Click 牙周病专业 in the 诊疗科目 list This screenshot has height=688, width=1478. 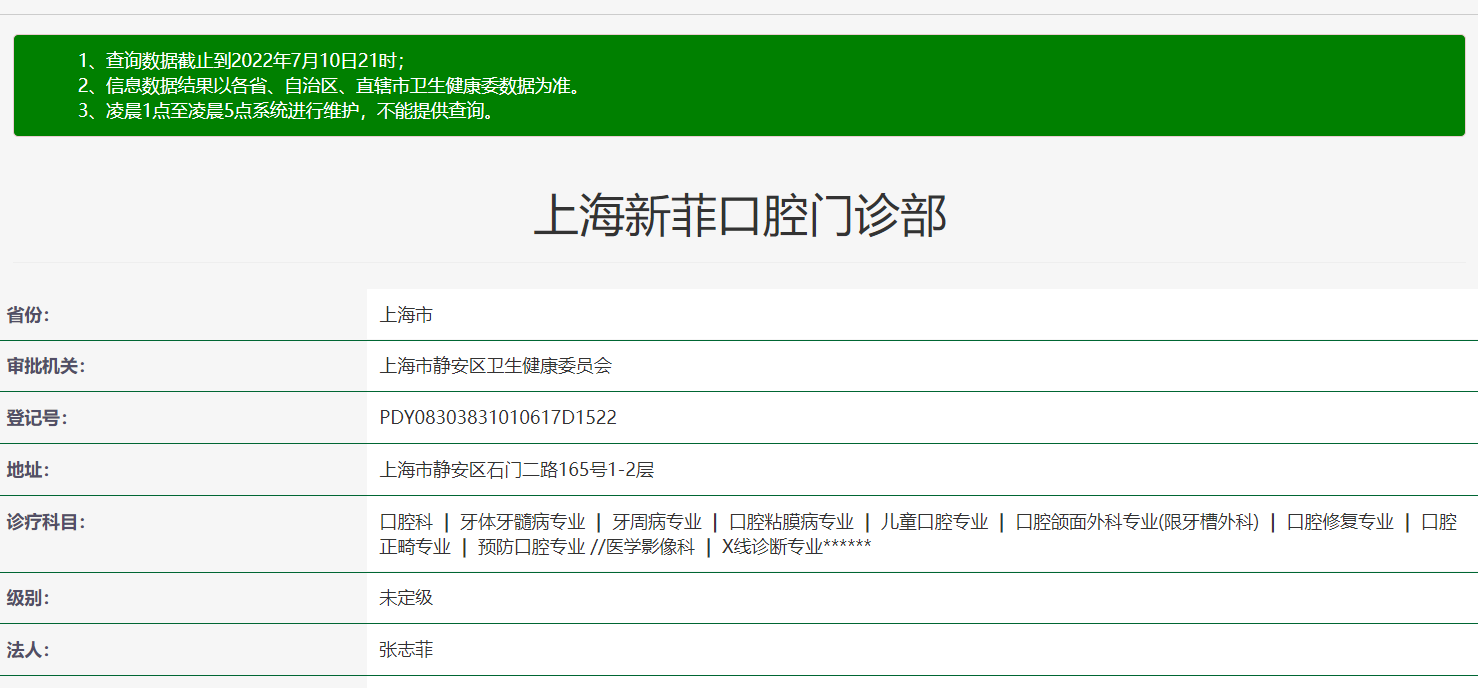tap(657, 522)
